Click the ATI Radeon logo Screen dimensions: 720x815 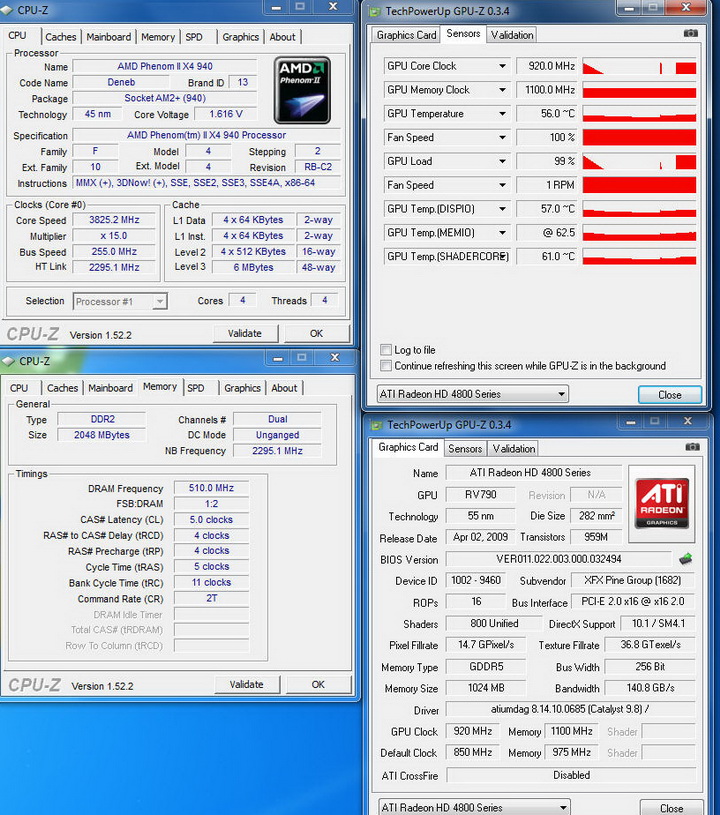click(x=662, y=504)
